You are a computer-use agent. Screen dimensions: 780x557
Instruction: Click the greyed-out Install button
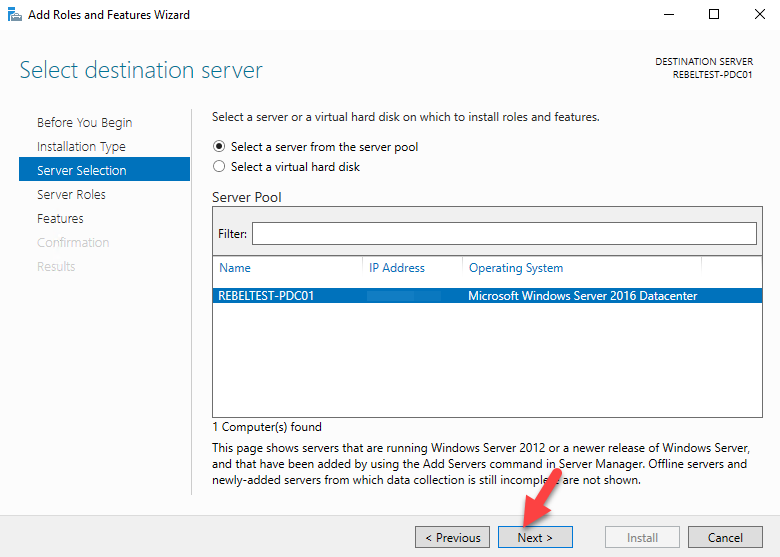[x=642, y=537]
